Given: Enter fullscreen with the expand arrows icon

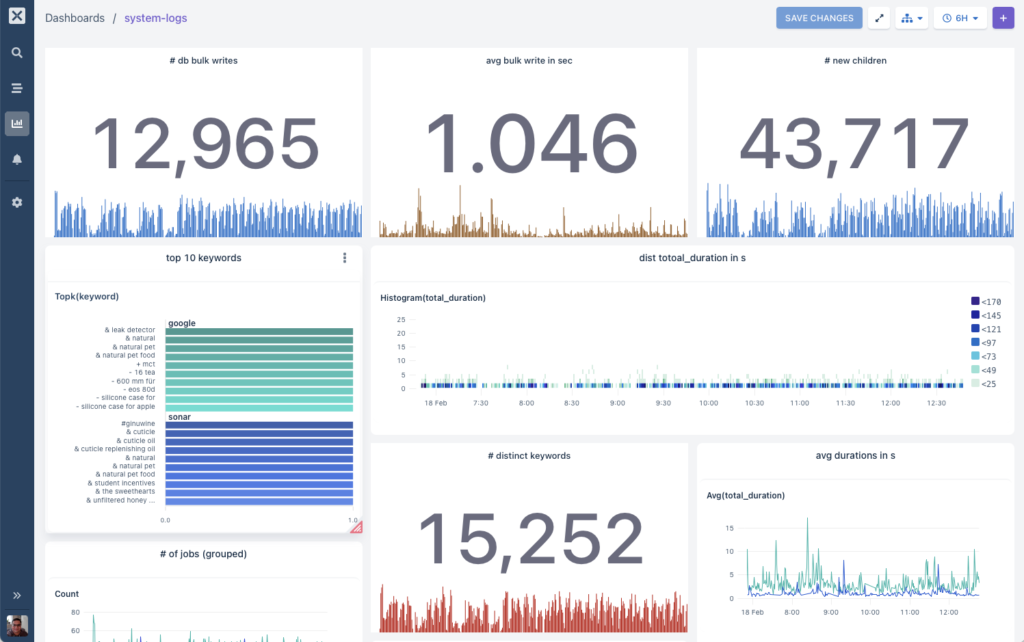Looking at the screenshot, I should click(x=879, y=18).
